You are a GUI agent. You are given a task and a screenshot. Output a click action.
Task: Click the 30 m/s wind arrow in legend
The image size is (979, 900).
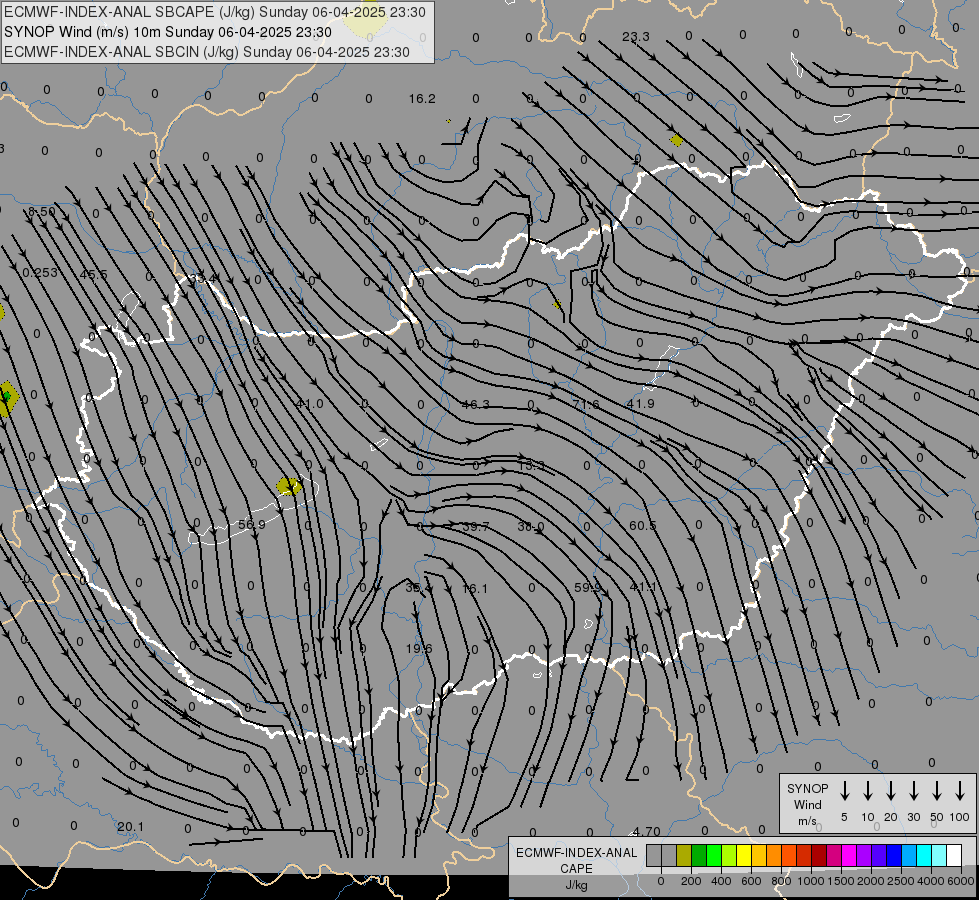[x=913, y=791]
